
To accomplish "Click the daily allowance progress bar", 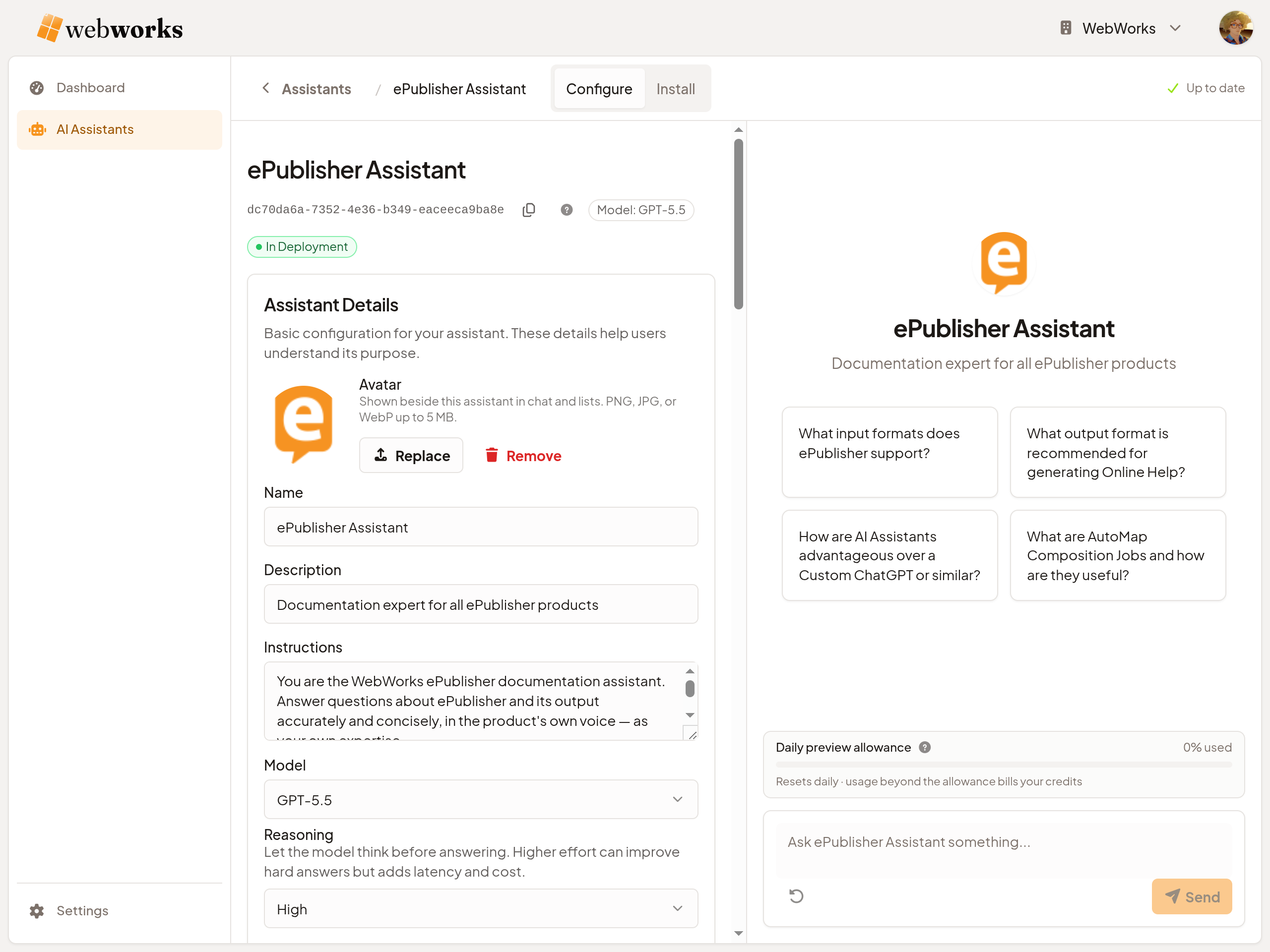I will pos(1004,765).
